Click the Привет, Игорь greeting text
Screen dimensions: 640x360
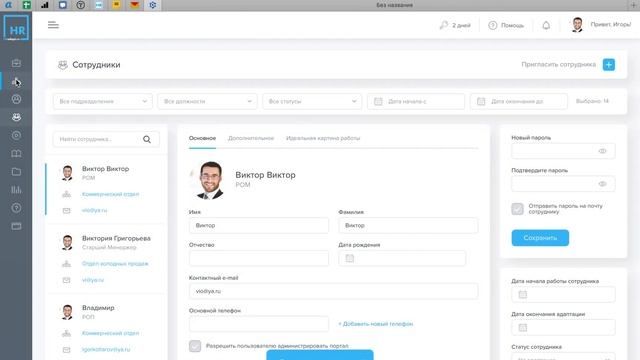[611, 24]
